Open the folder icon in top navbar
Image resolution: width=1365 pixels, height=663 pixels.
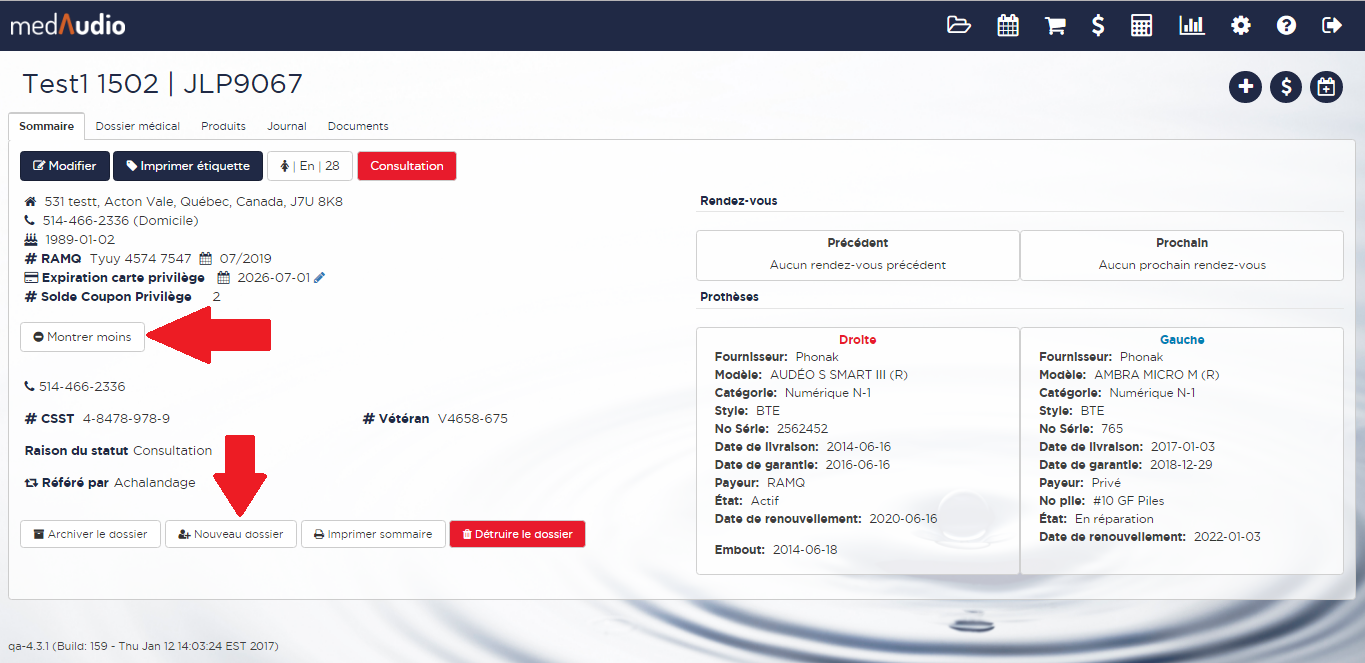point(959,26)
